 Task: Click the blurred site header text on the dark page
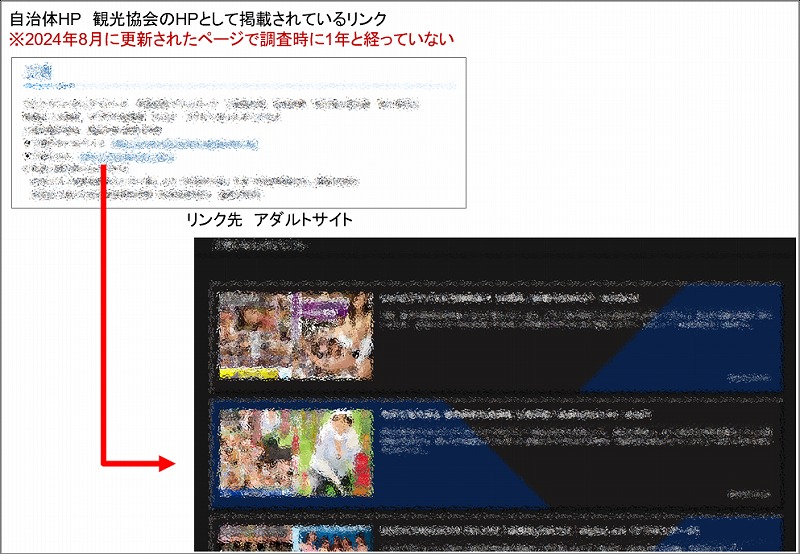[258, 246]
